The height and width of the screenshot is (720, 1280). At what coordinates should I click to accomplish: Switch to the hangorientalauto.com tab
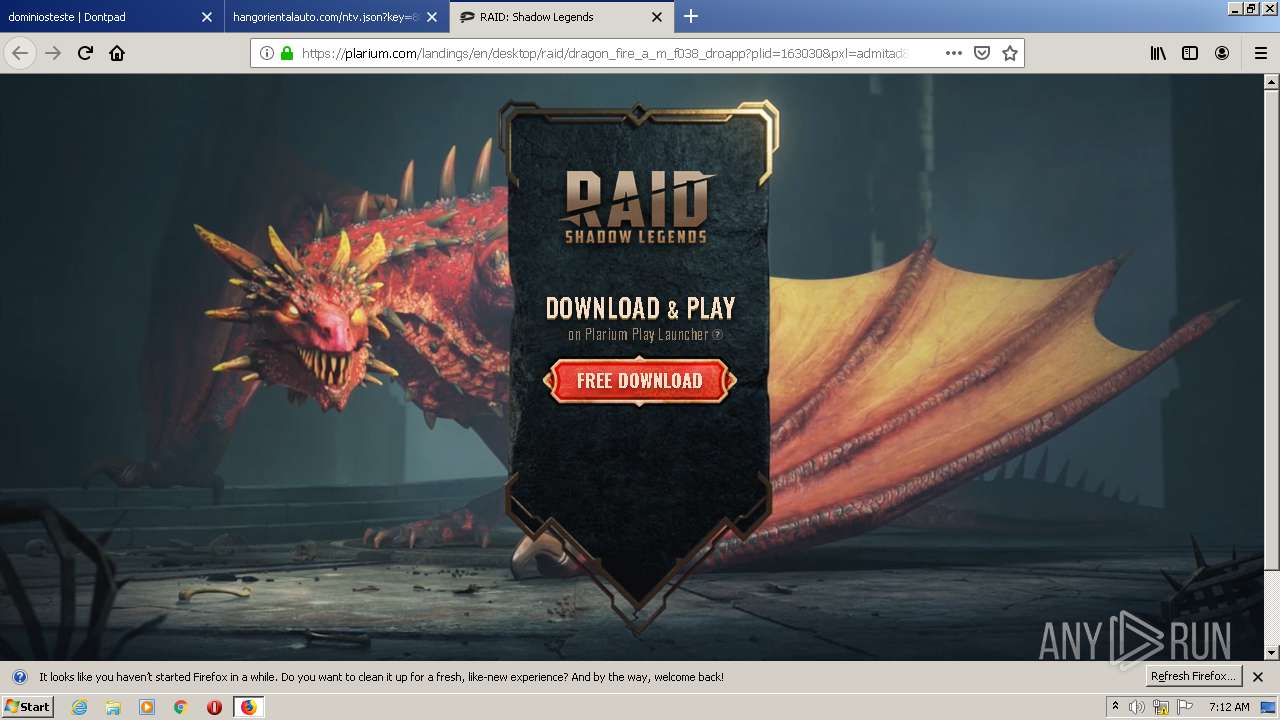coord(337,17)
